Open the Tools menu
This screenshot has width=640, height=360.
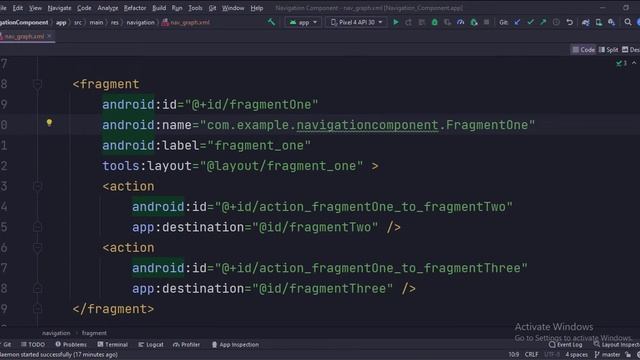tap(195, 8)
